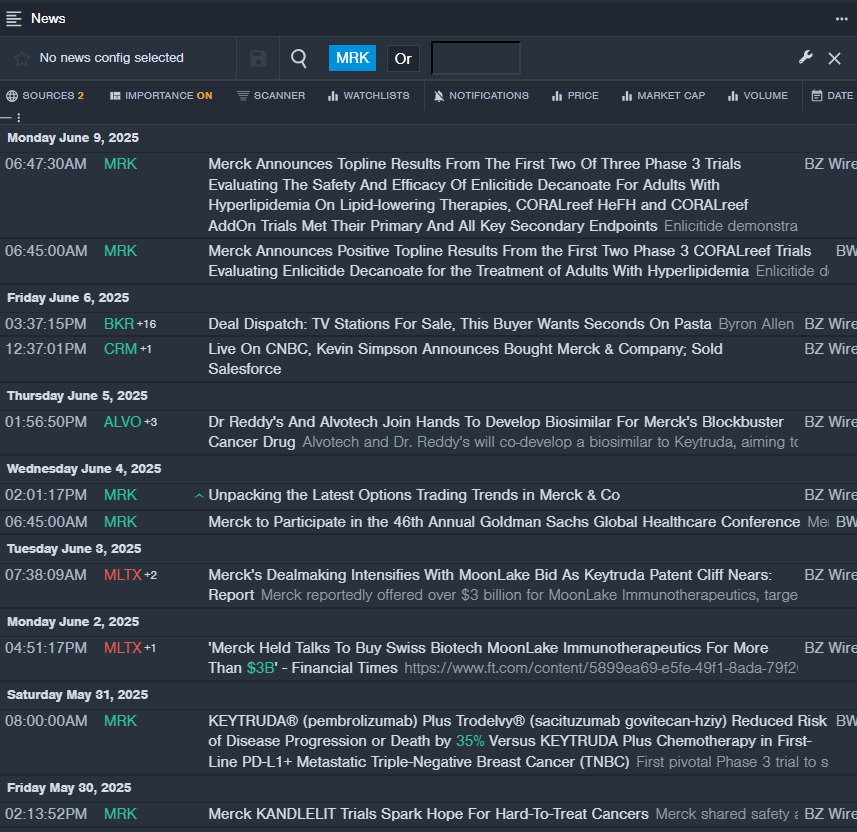
Task: Click BZ Wire source on Deal Dispatch row
Action: point(830,324)
